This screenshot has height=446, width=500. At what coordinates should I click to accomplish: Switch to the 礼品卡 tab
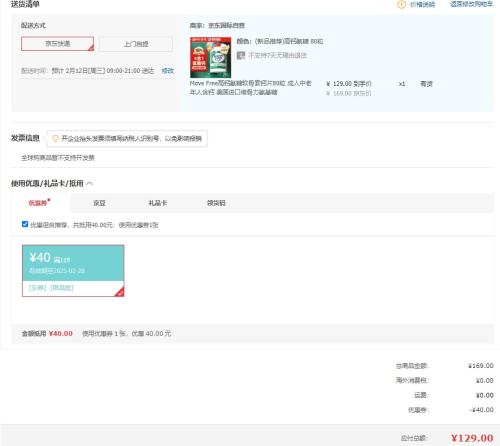click(158, 203)
